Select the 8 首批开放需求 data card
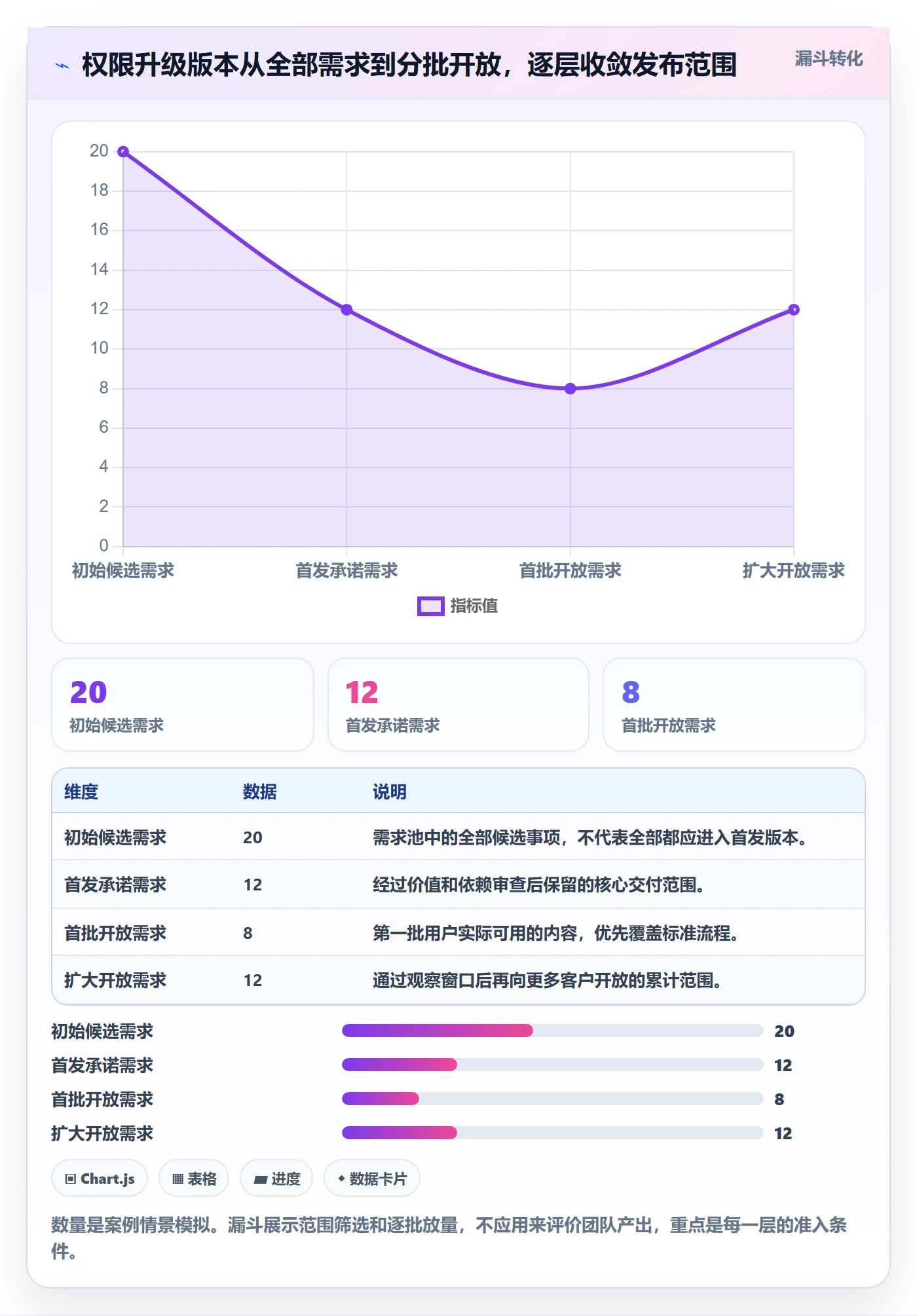This screenshot has height=1316, width=917. 734,704
